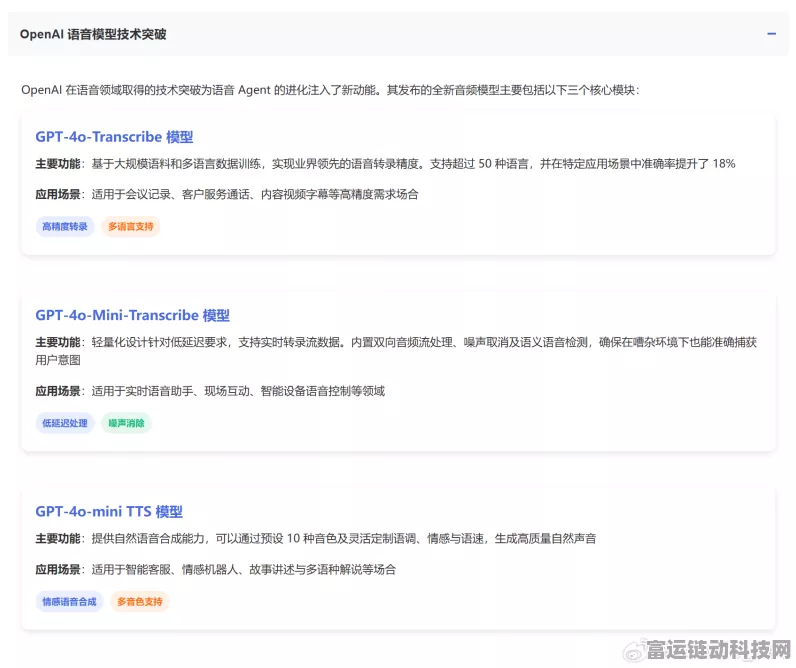Image resolution: width=796 pixels, height=668 pixels.
Task: Open the GPT-4o-Transcribe 模型 heading
Action: 114,137
